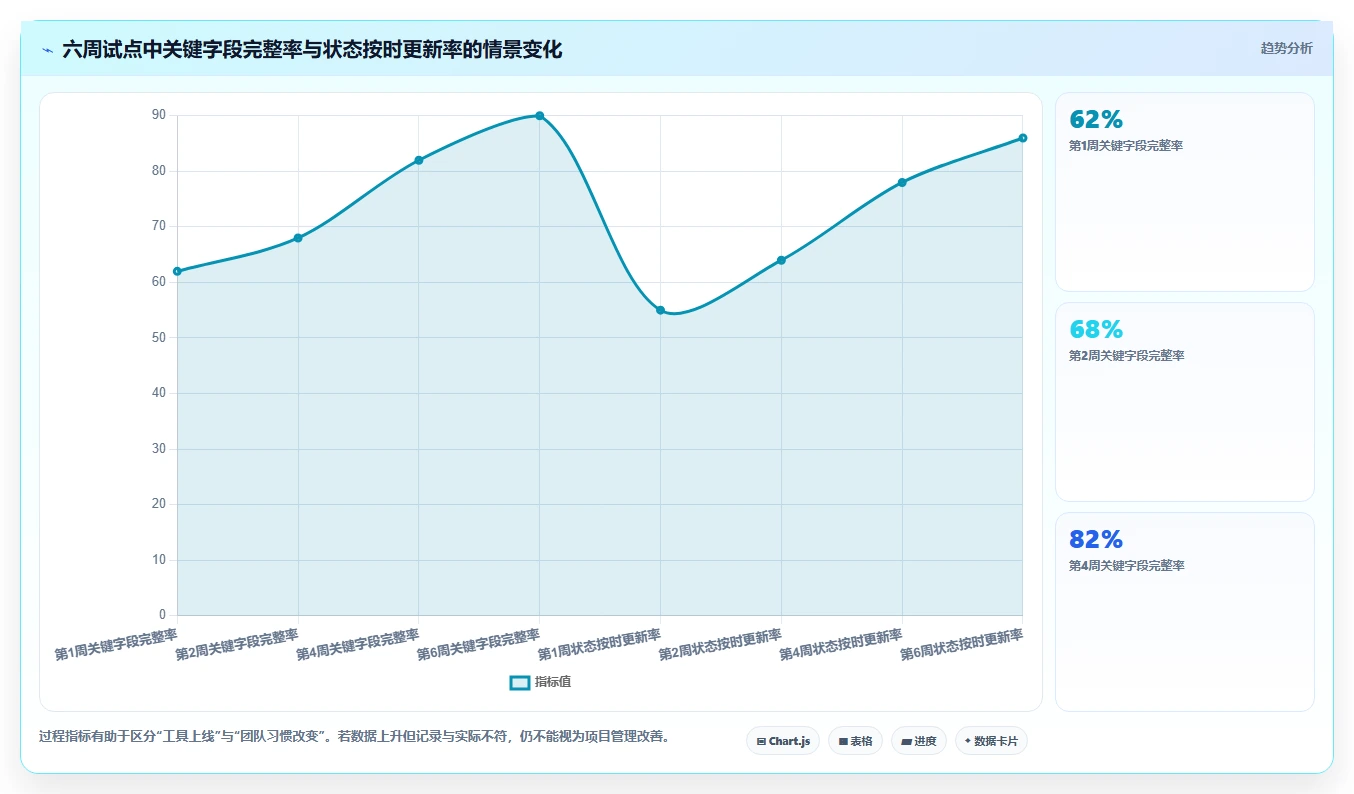Click the 第4周状态按时更新率 data point at 78

(902, 182)
